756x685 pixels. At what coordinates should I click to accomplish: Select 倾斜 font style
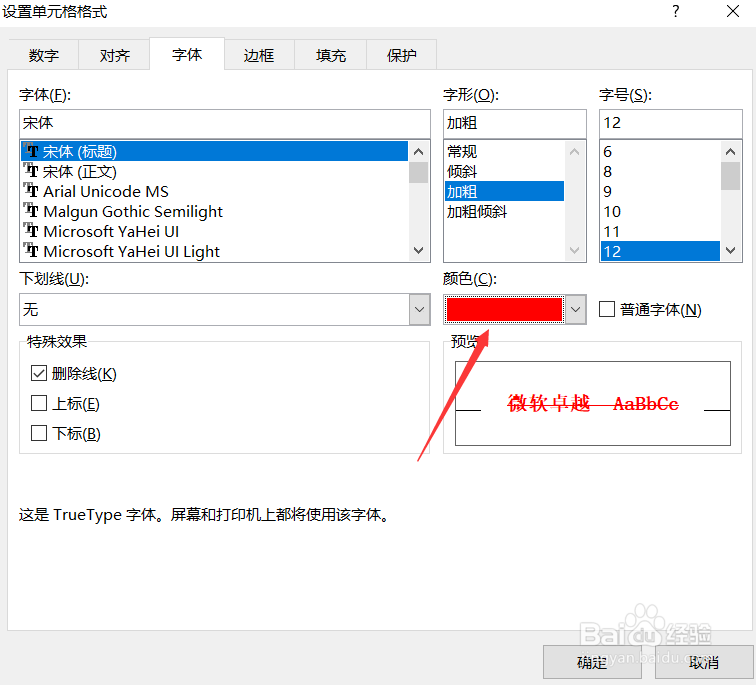504,172
